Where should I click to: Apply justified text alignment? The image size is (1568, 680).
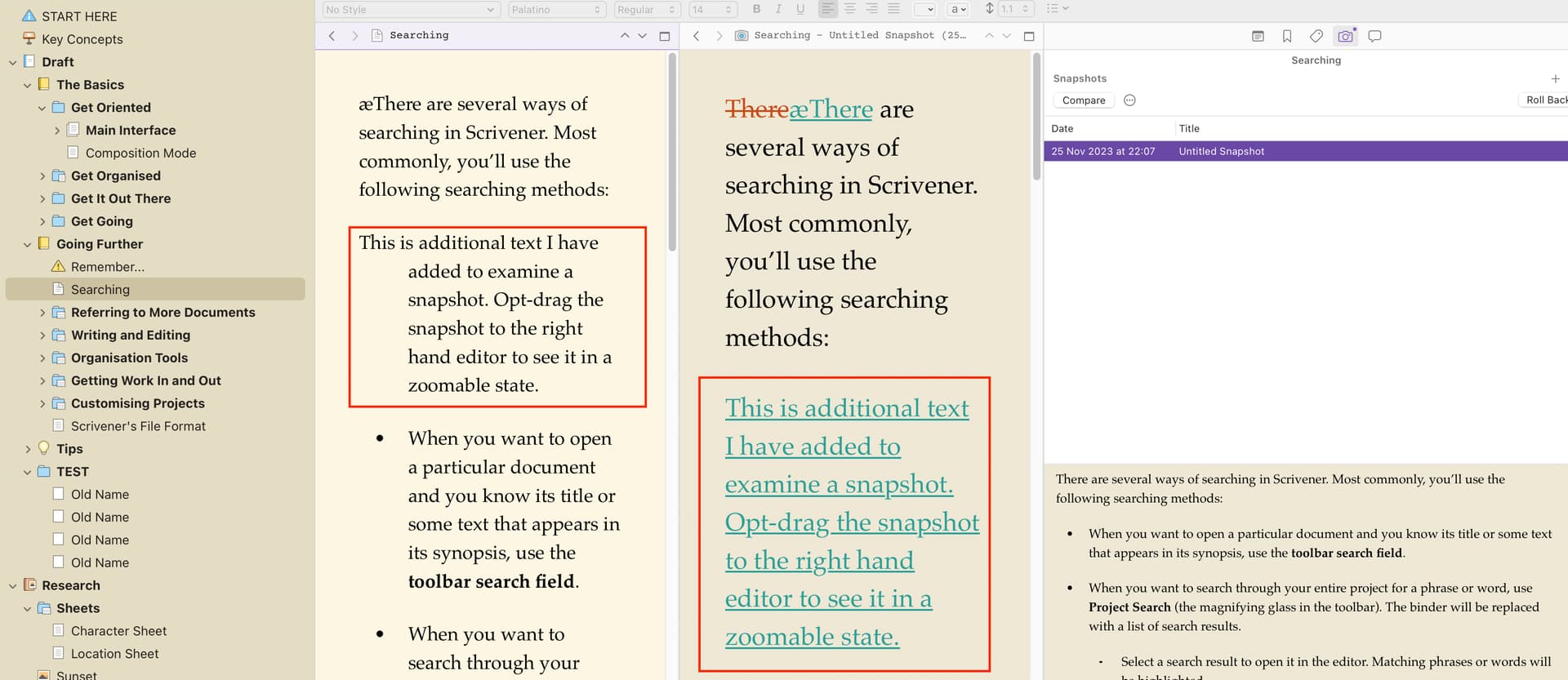tap(894, 9)
